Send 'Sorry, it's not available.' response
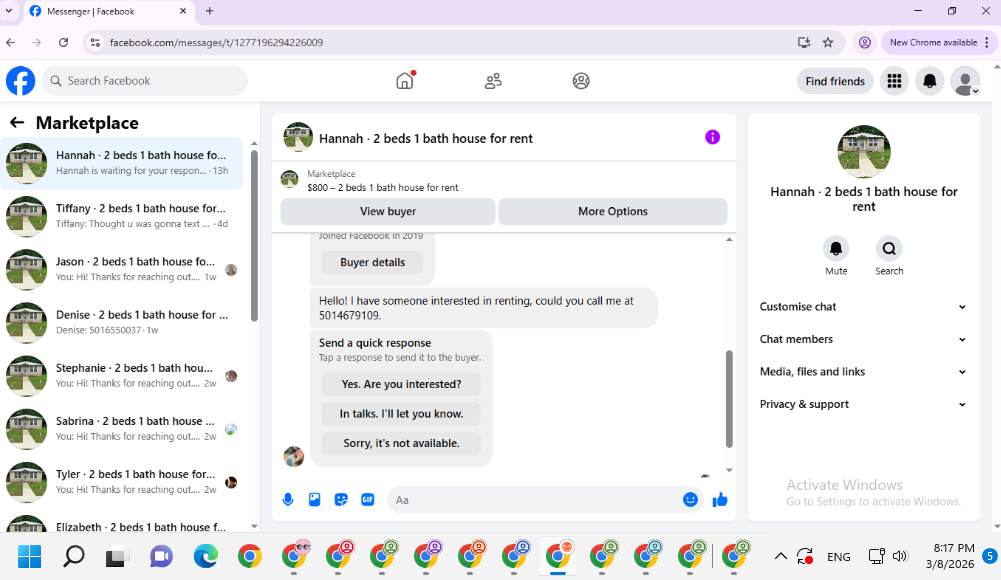Screen dimensions: 1001x580 point(401,443)
